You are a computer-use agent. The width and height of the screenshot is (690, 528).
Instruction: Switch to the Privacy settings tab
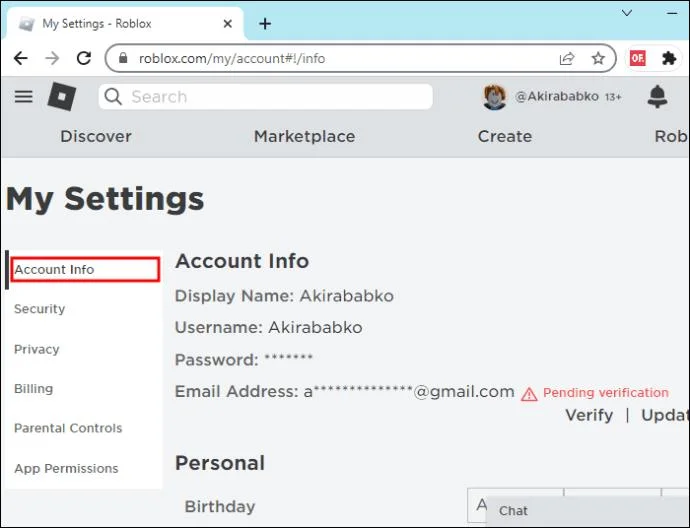37,349
